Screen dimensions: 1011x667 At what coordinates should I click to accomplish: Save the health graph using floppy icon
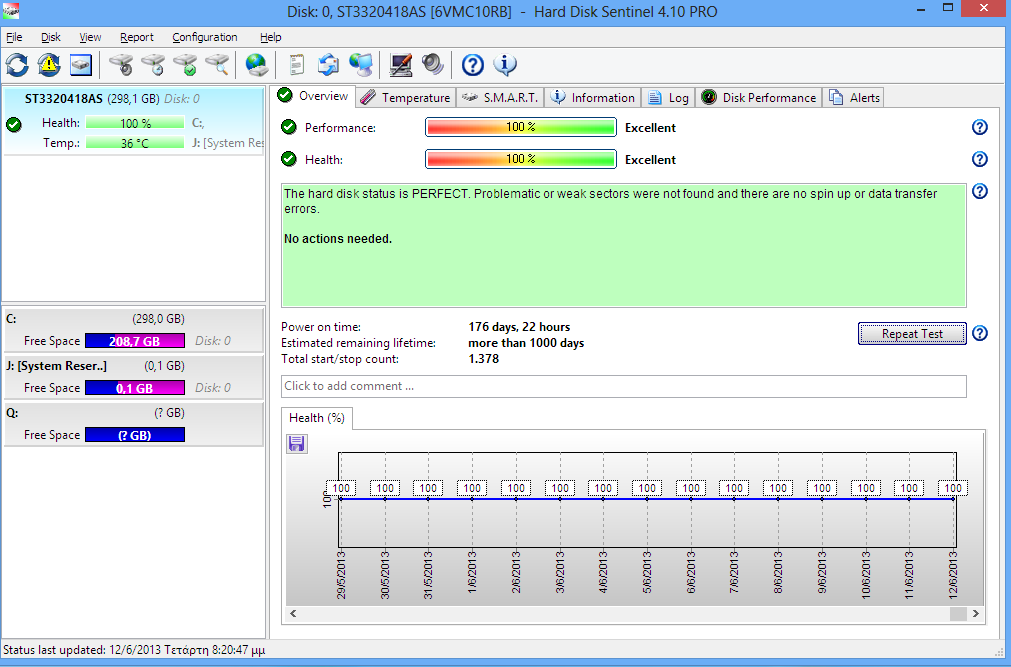297,444
